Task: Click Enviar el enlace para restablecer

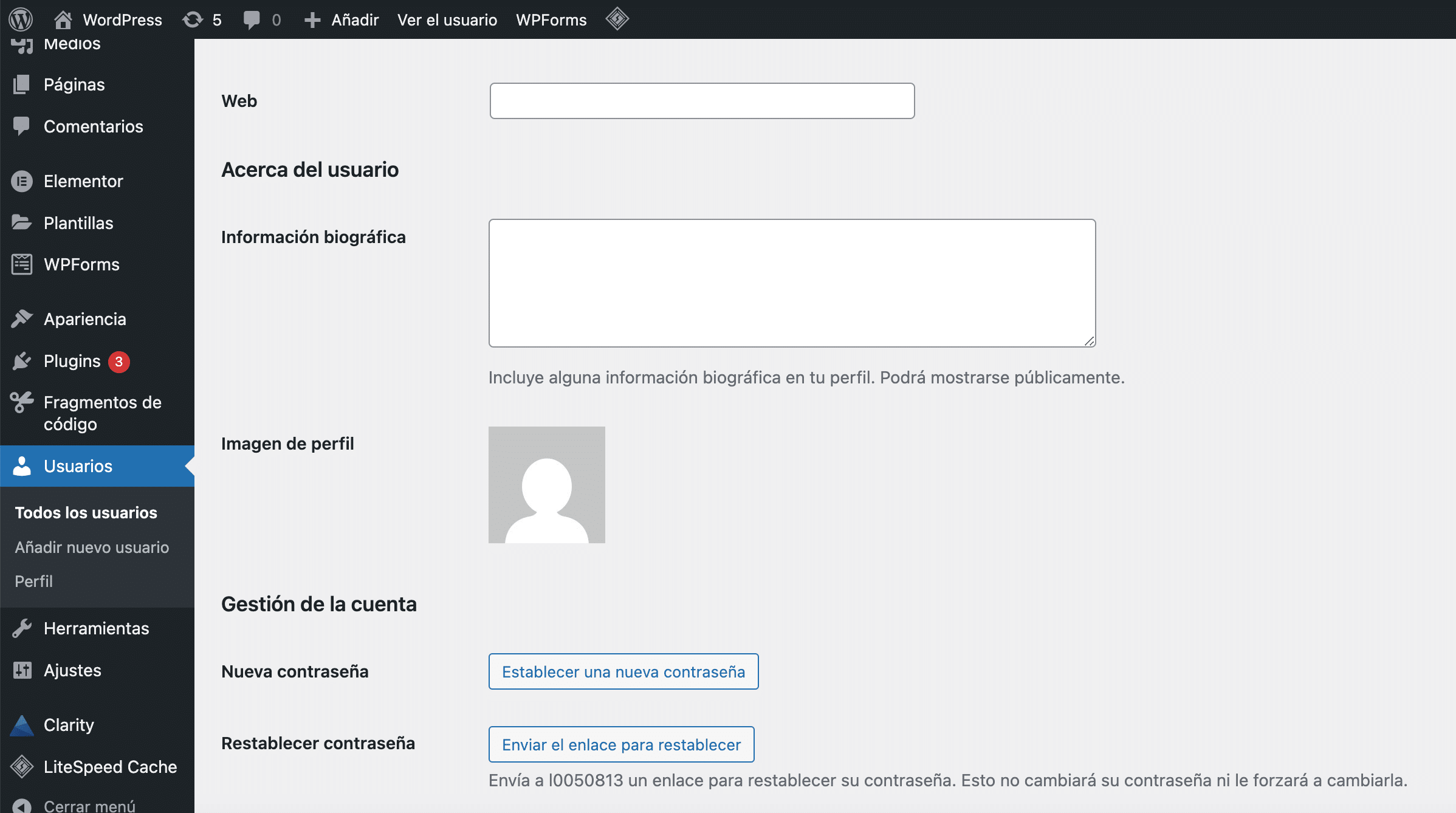Action: (621, 744)
